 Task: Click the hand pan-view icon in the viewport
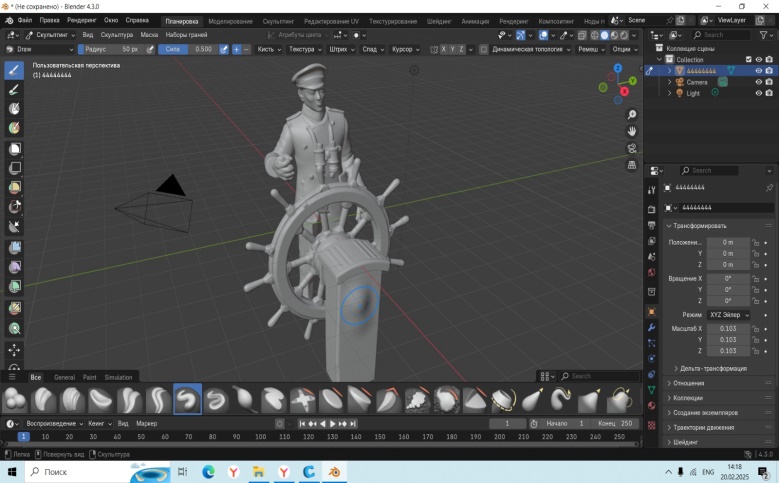click(631, 132)
